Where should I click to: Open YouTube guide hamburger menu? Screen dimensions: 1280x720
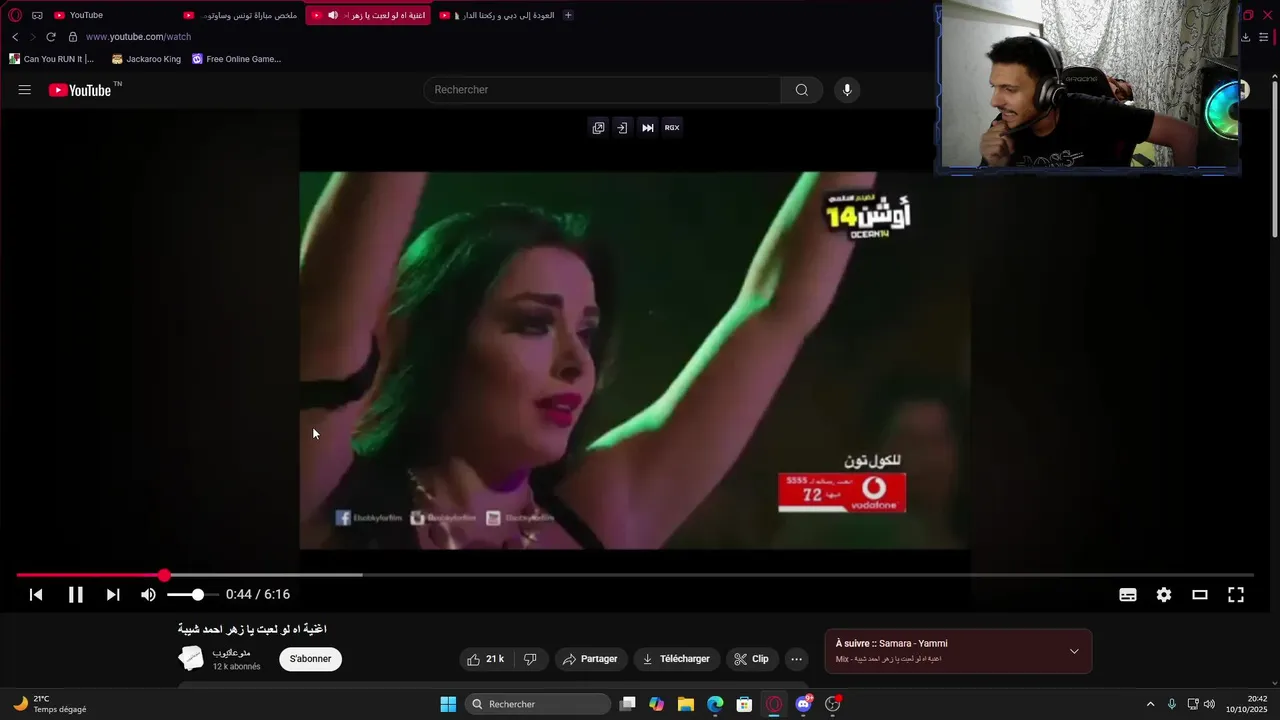[x=25, y=90]
